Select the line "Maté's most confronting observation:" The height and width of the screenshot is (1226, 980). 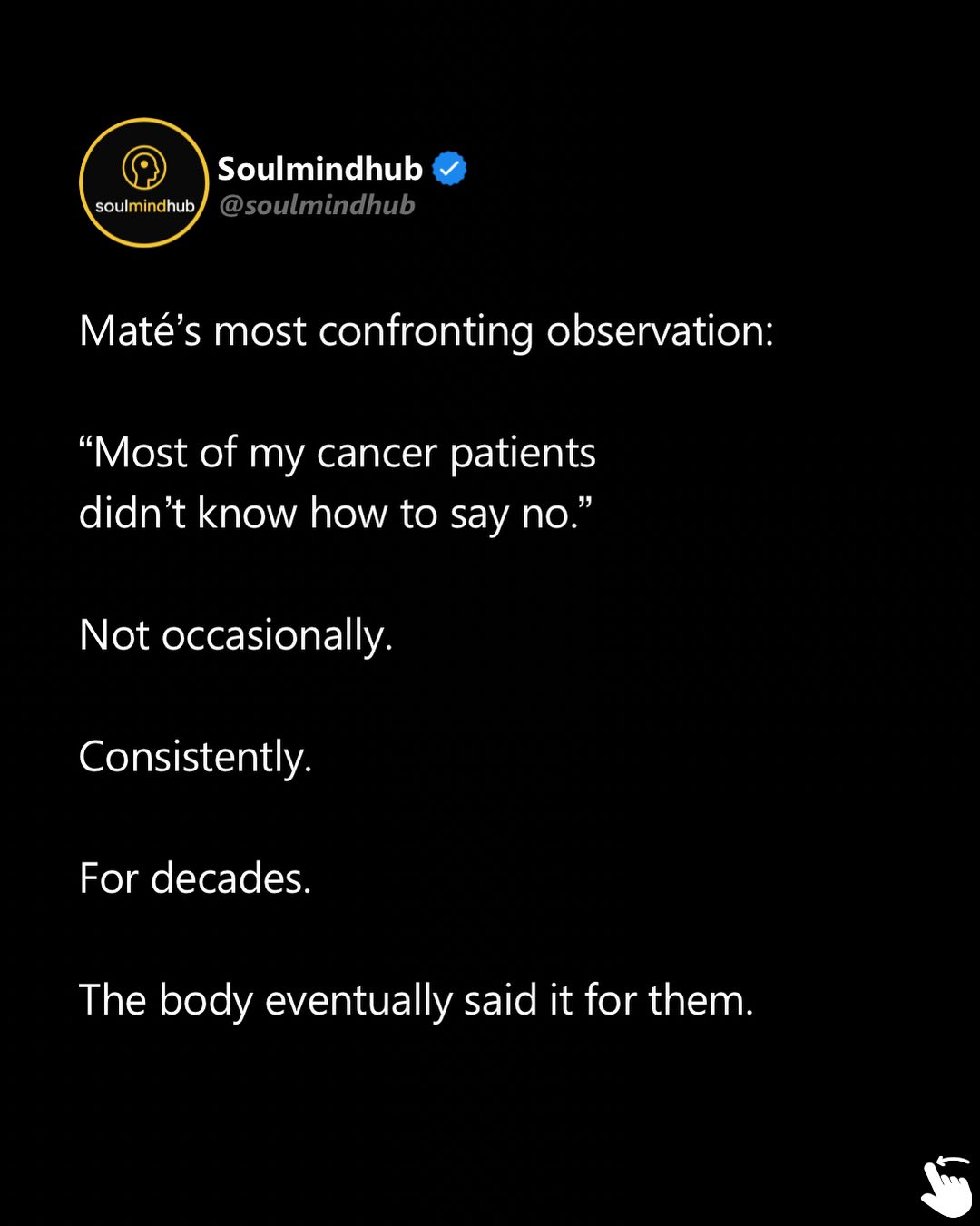click(x=426, y=331)
